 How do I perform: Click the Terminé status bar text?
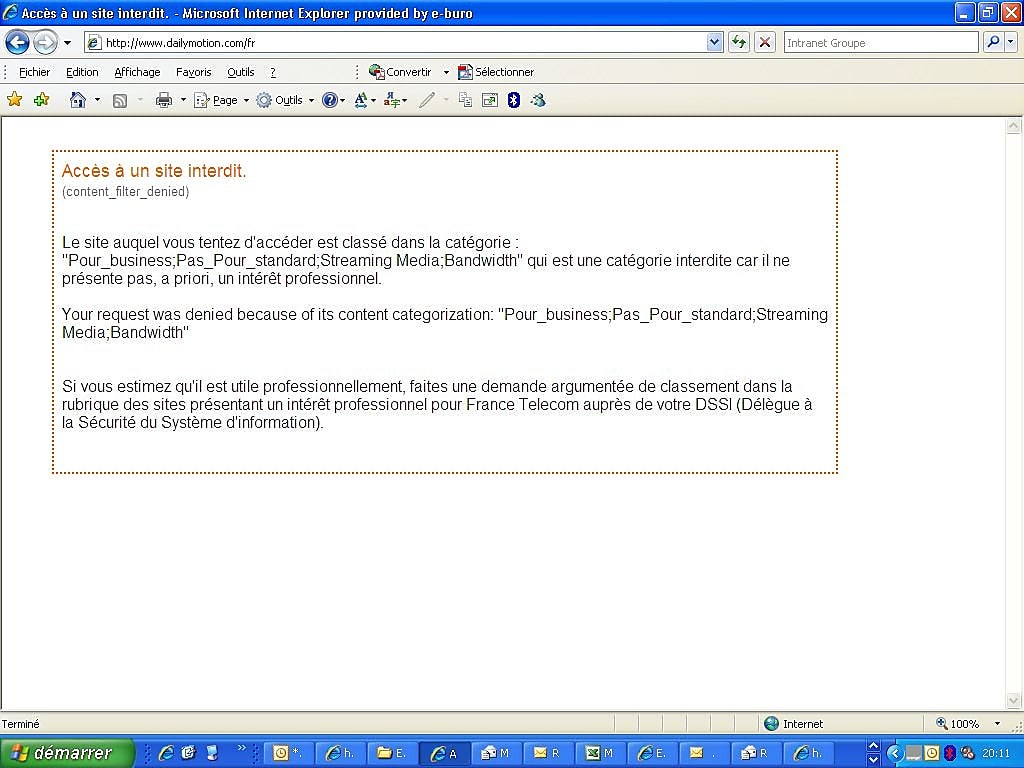20,724
